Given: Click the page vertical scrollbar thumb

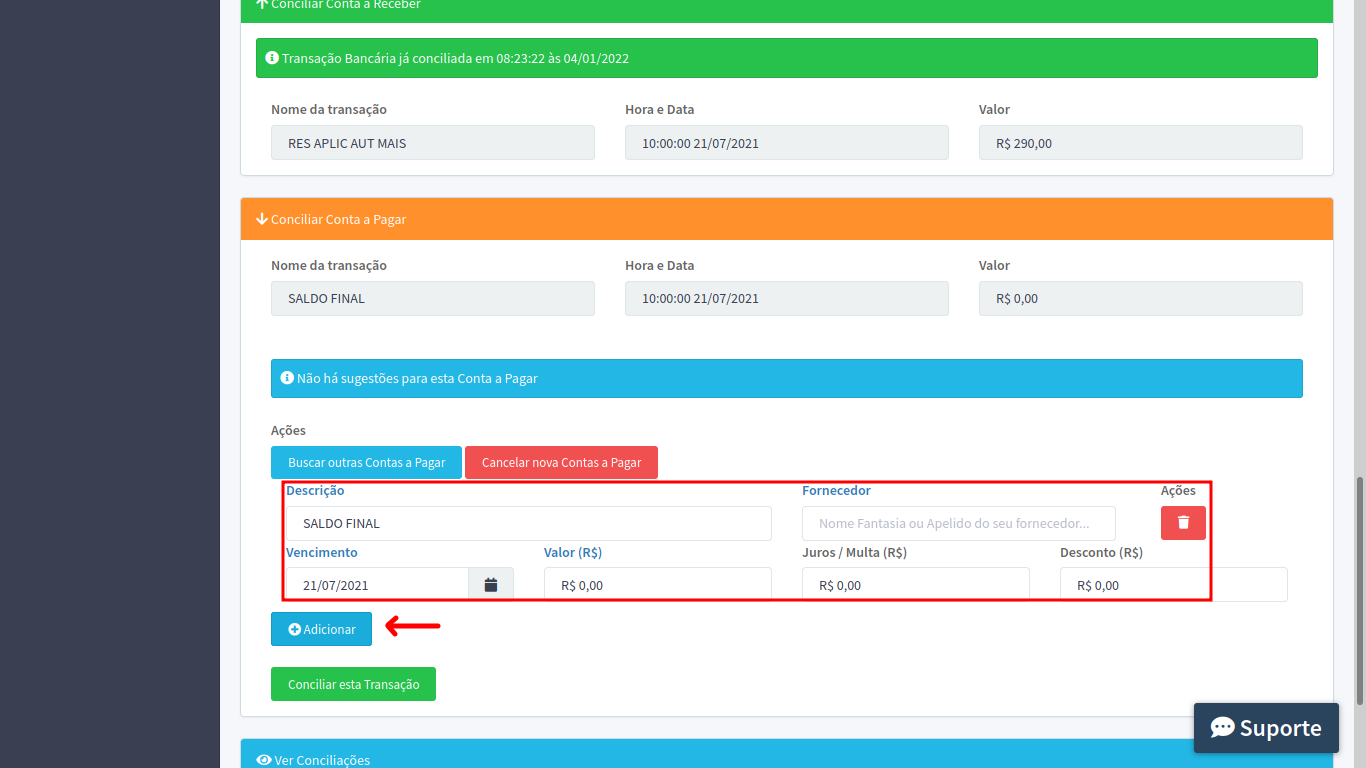Looking at the screenshot, I should coord(1359,590).
